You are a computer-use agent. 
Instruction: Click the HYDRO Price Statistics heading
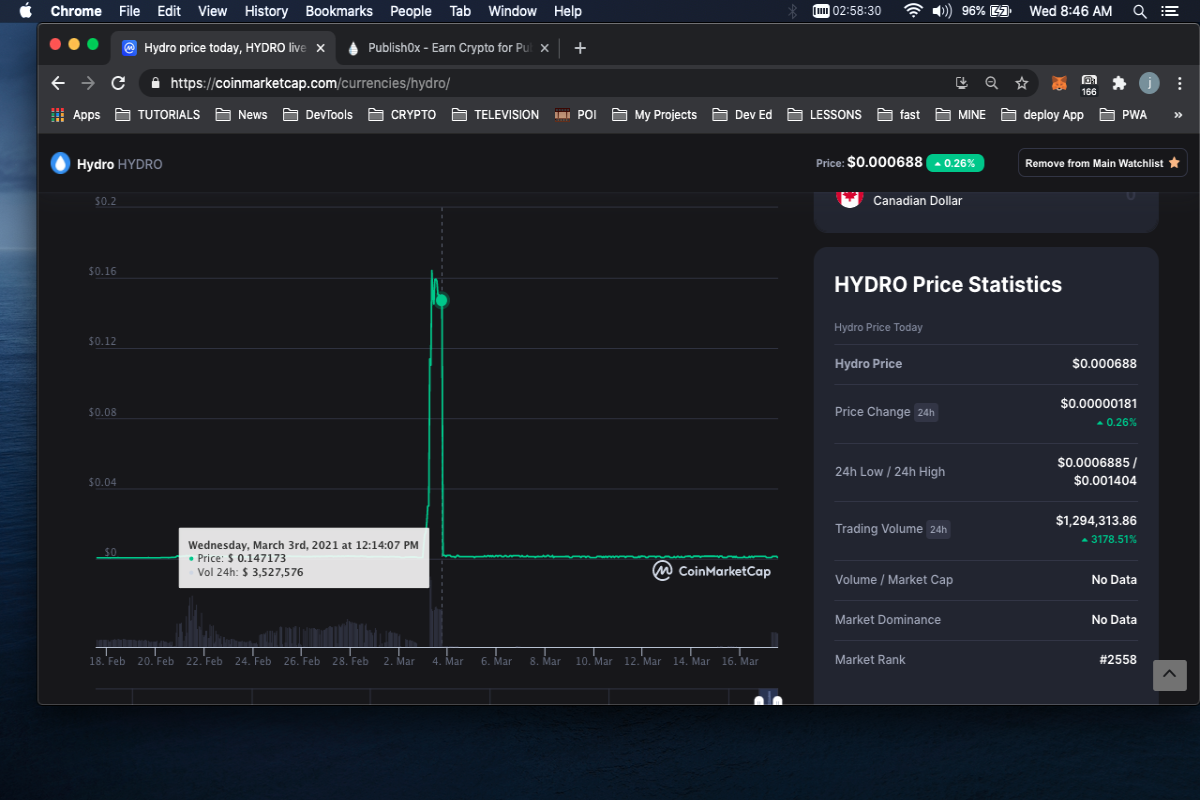(948, 284)
